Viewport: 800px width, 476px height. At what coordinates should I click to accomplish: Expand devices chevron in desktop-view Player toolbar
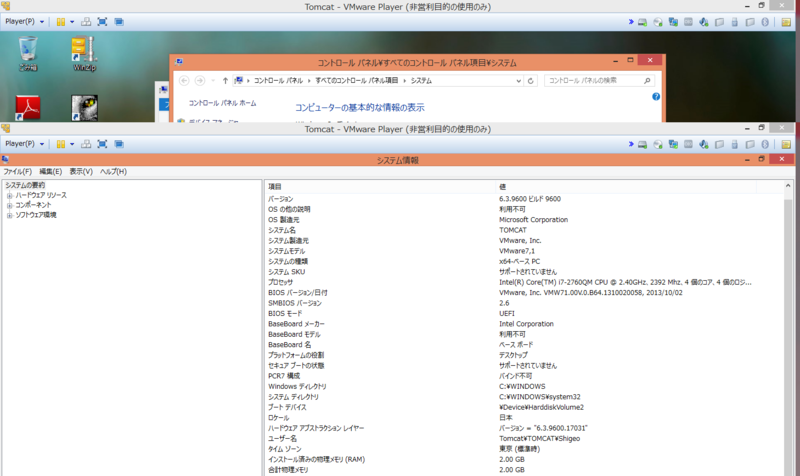click(x=631, y=22)
